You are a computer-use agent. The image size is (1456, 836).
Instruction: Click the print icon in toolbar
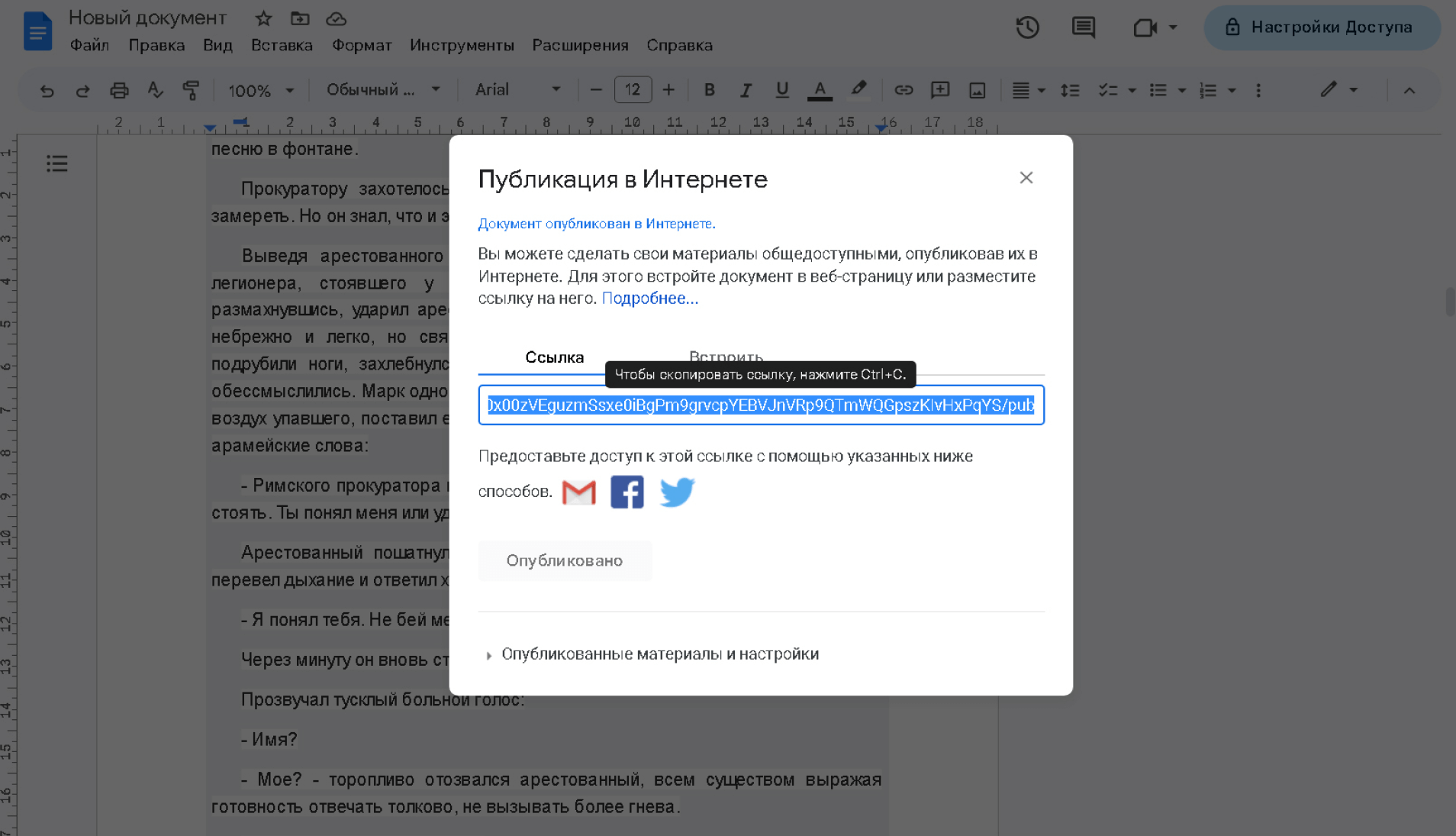pyautogui.click(x=119, y=90)
